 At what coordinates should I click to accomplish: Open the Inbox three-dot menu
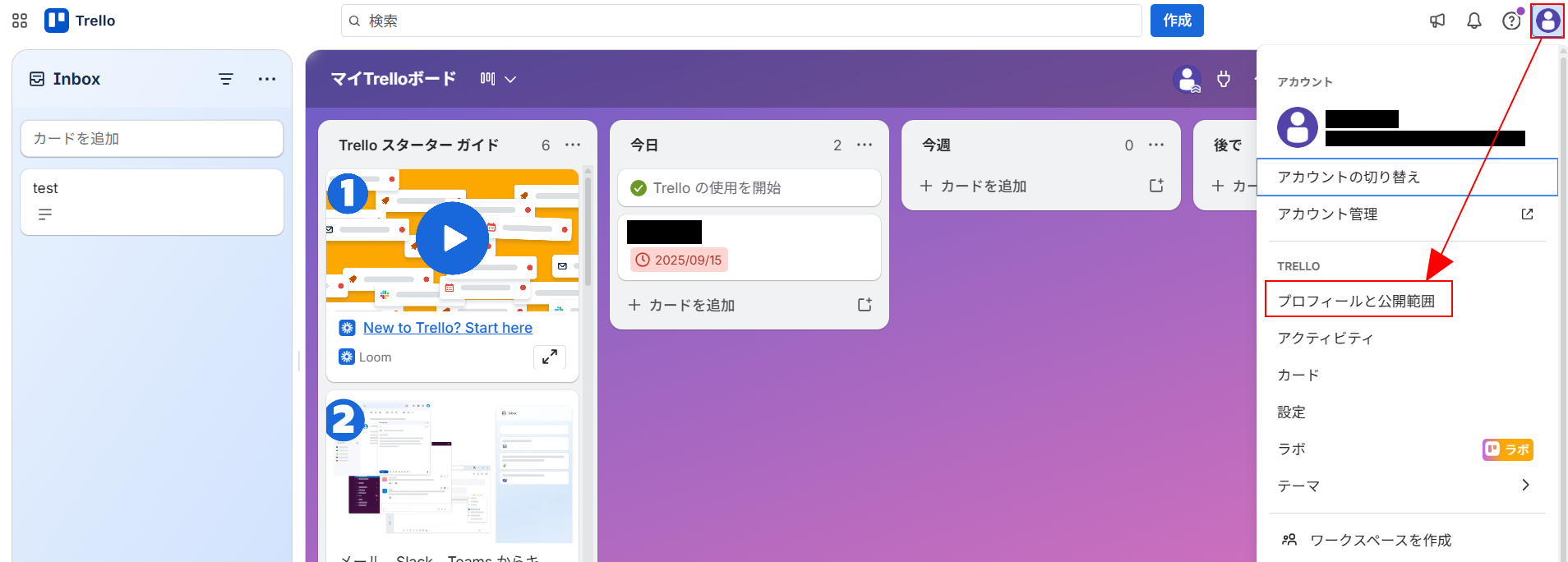267,79
